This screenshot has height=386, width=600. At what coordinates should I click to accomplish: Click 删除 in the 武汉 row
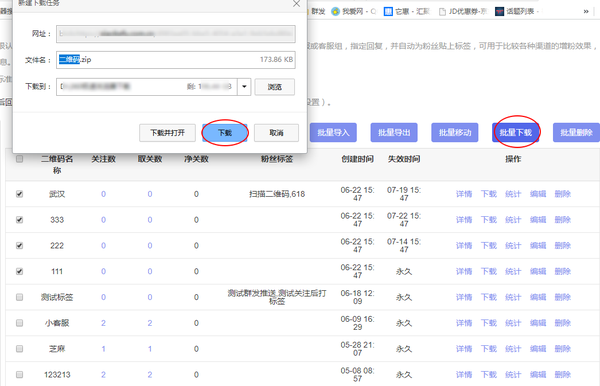click(562, 194)
